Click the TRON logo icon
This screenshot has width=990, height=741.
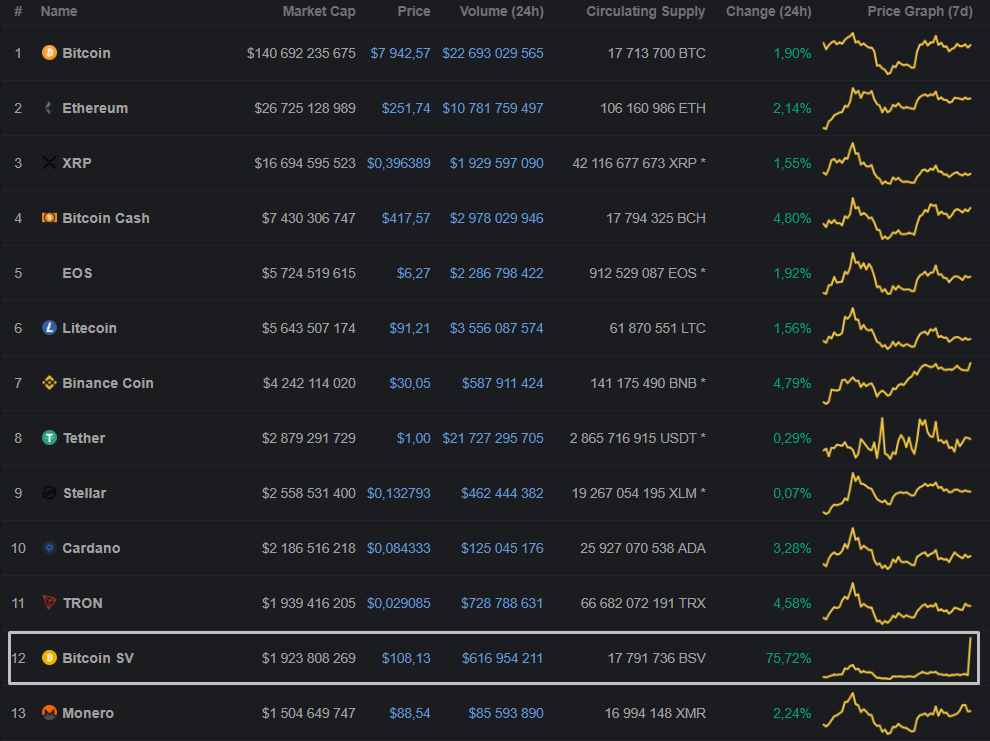[49, 603]
